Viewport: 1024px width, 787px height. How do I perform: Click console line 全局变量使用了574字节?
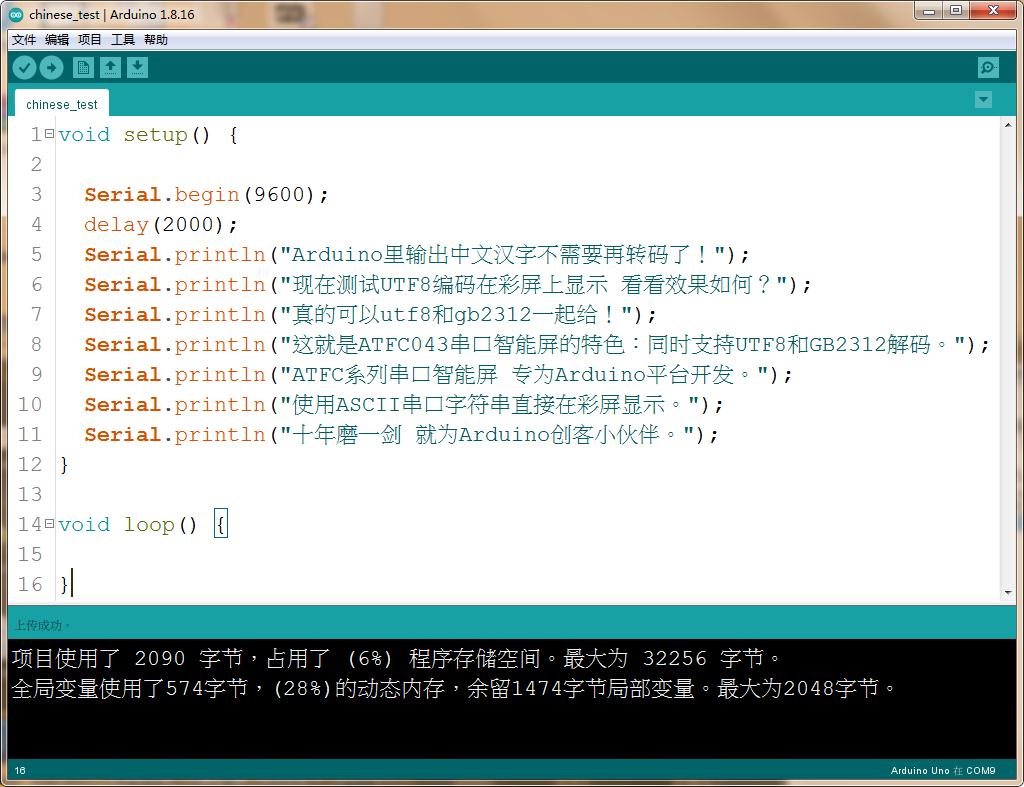[453, 688]
